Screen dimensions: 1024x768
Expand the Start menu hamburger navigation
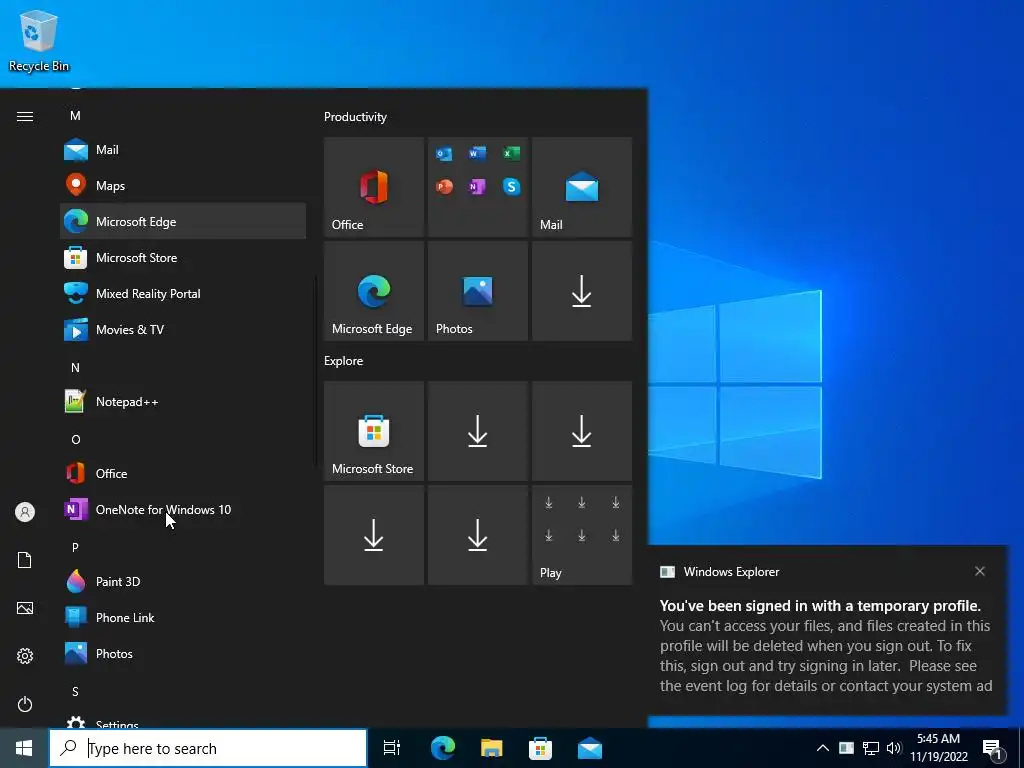25,116
